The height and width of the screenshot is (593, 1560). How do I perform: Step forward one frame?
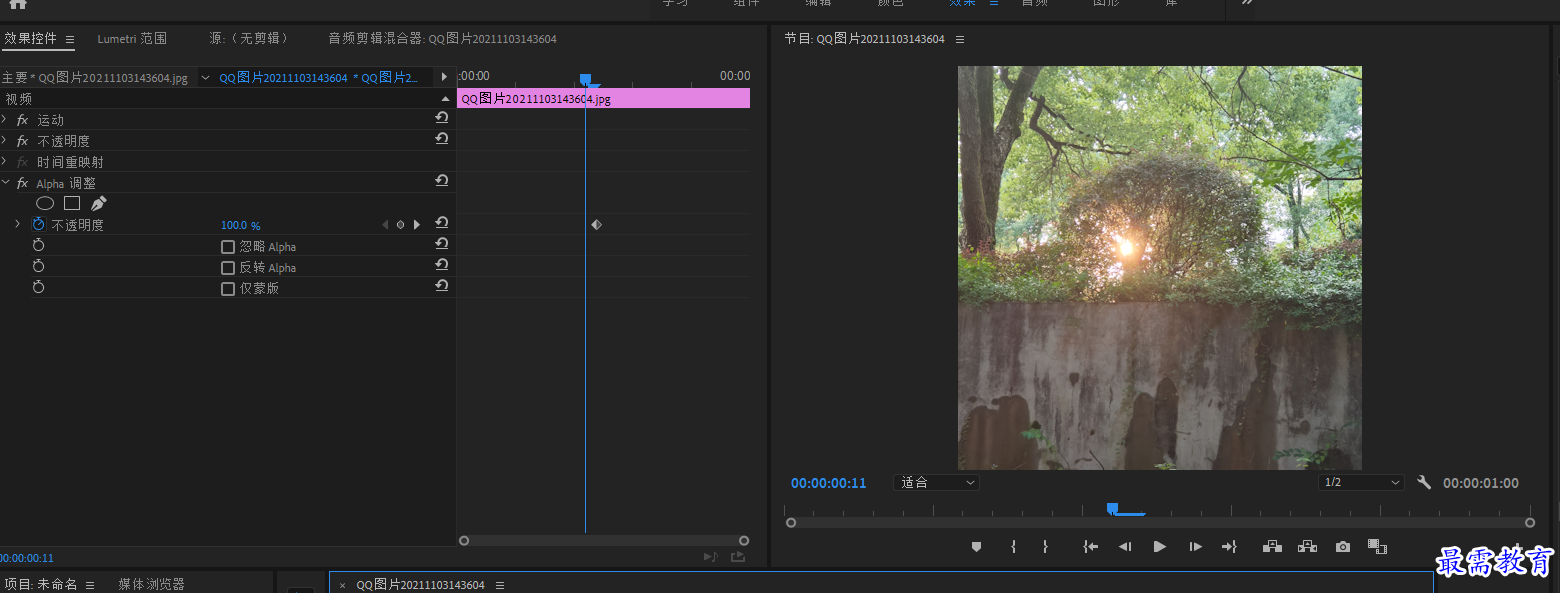click(1195, 547)
